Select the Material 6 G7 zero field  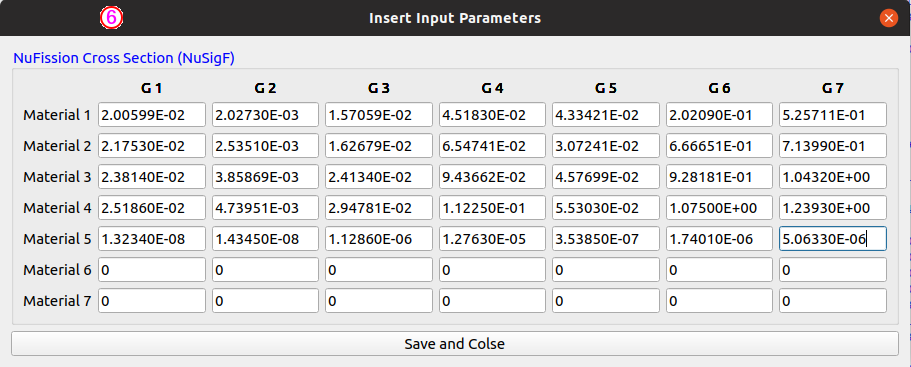833,269
